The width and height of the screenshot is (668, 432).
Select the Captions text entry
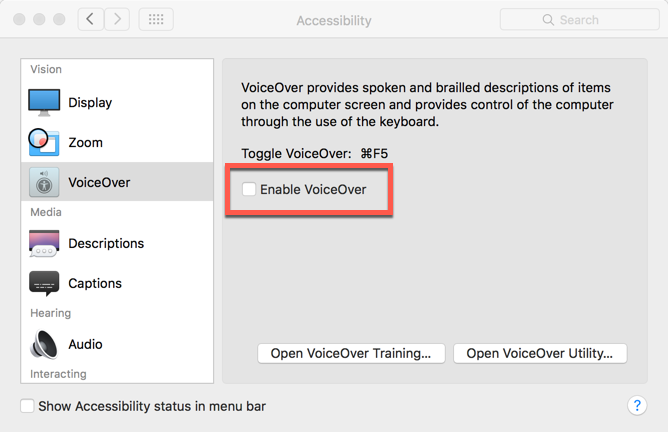[95, 283]
